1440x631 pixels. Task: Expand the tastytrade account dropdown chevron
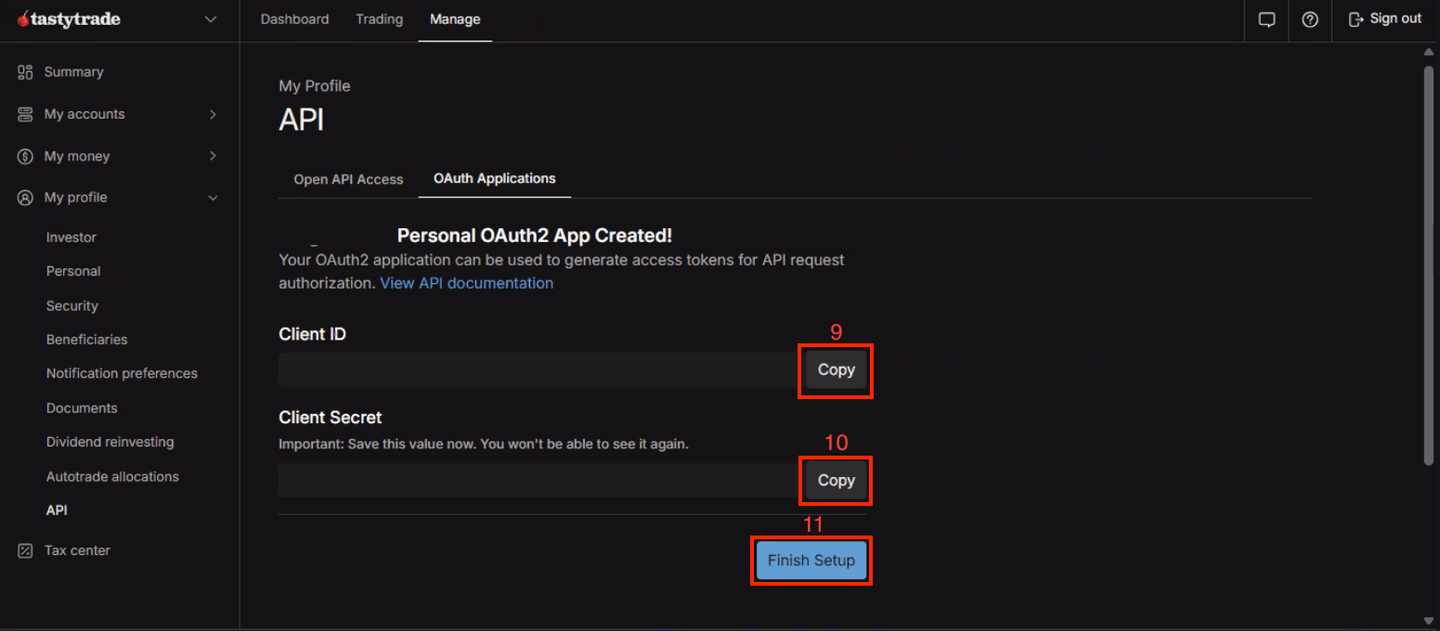click(x=210, y=19)
